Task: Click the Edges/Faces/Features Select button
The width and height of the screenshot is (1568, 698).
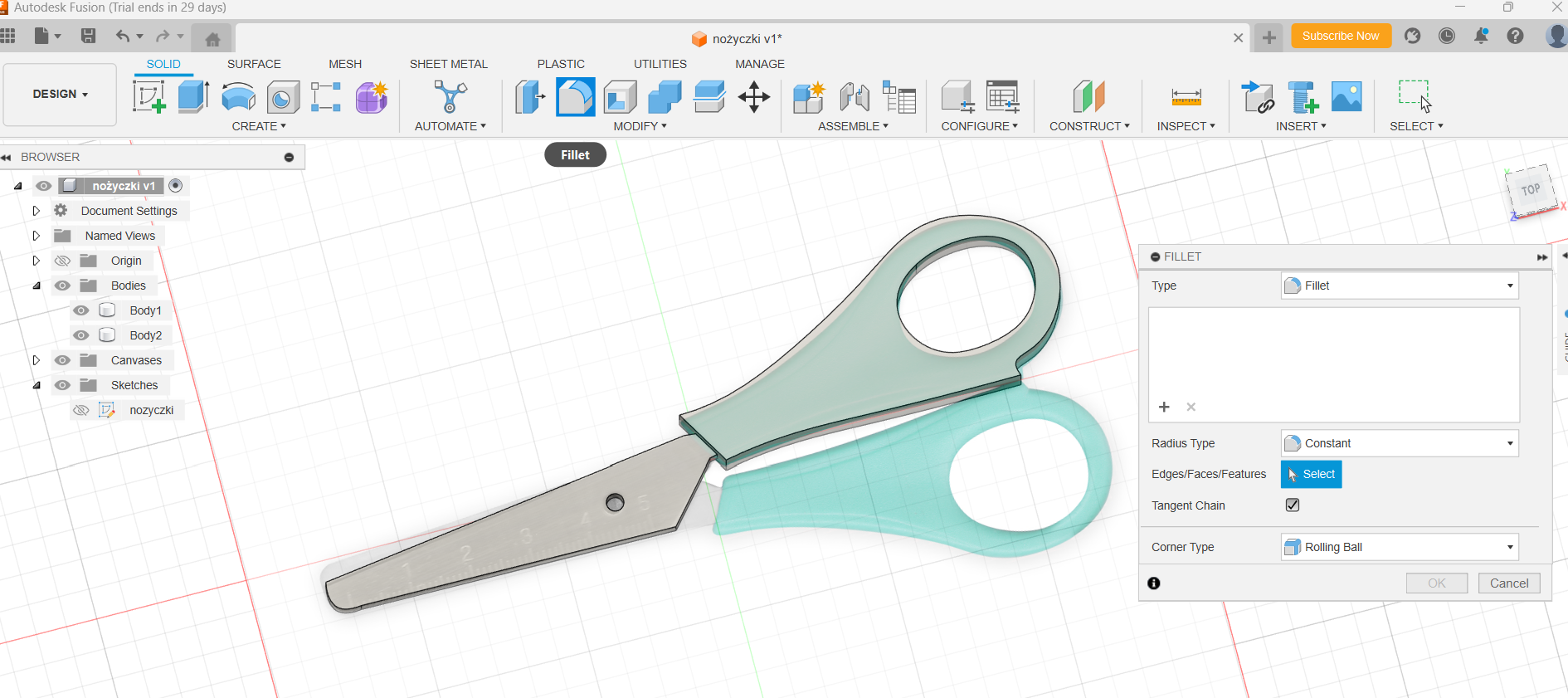Action: click(1312, 474)
